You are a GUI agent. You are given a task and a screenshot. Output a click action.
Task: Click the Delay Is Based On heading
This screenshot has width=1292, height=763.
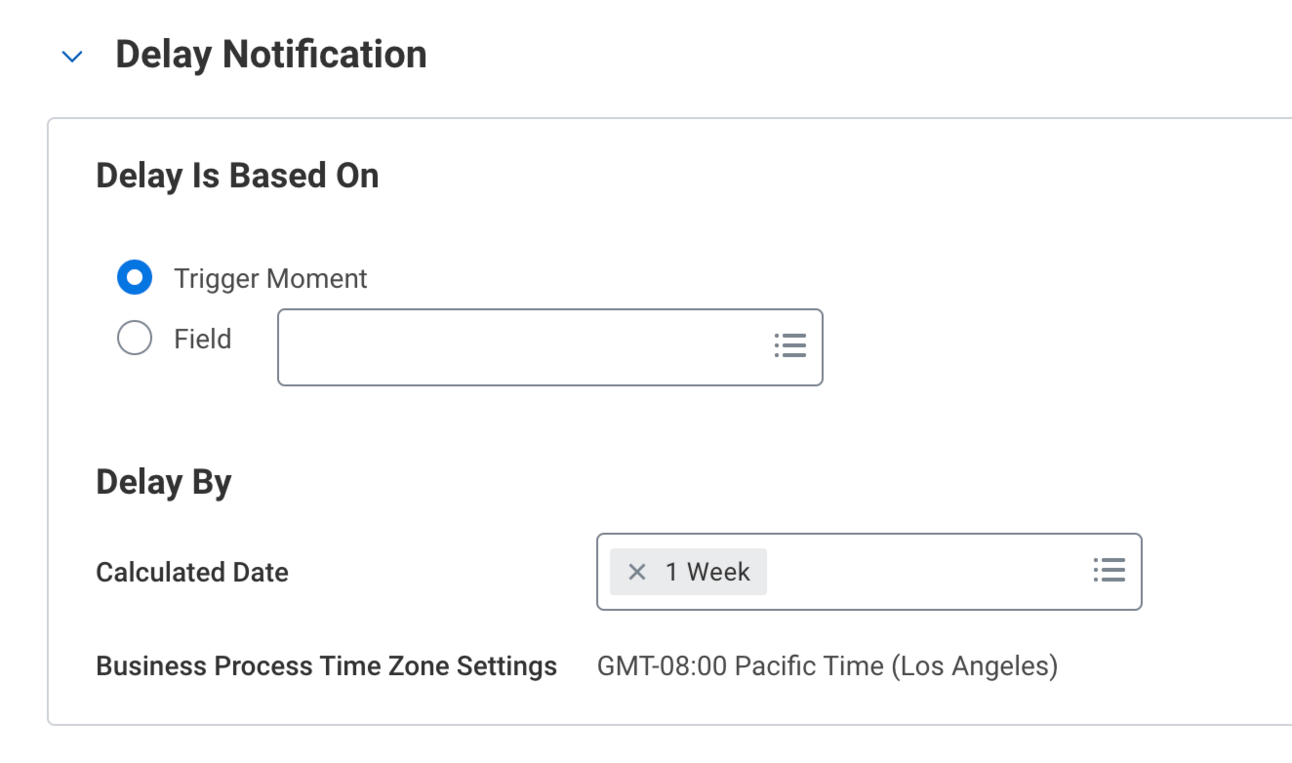click(237, 176)
